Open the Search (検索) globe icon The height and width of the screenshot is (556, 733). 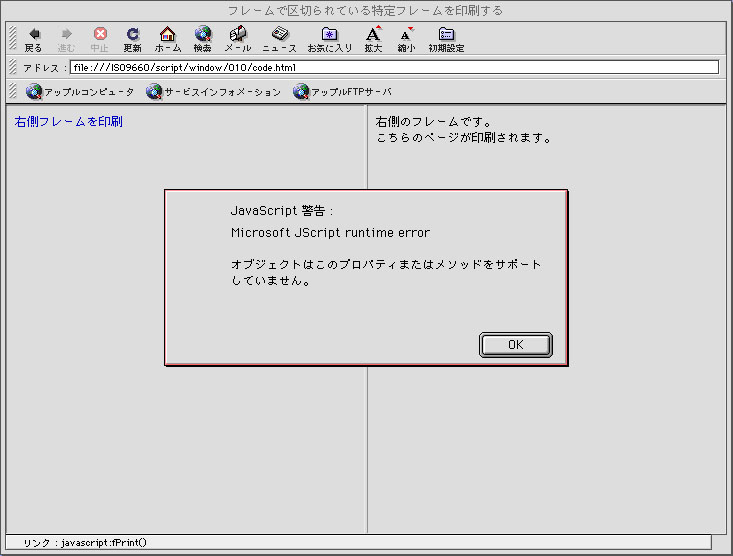click(203, 34)
